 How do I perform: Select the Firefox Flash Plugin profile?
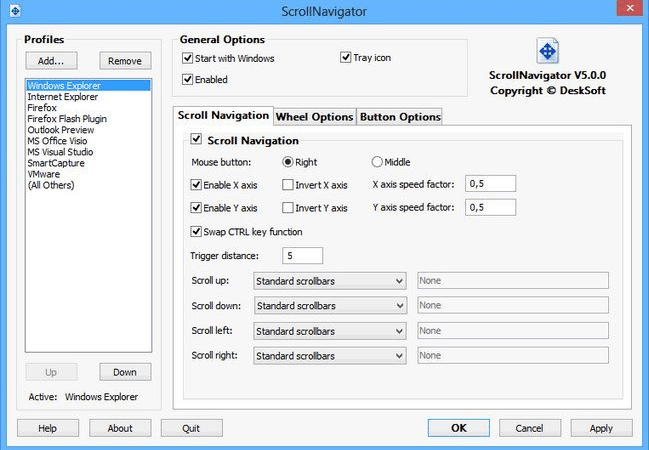pos(67,119)
